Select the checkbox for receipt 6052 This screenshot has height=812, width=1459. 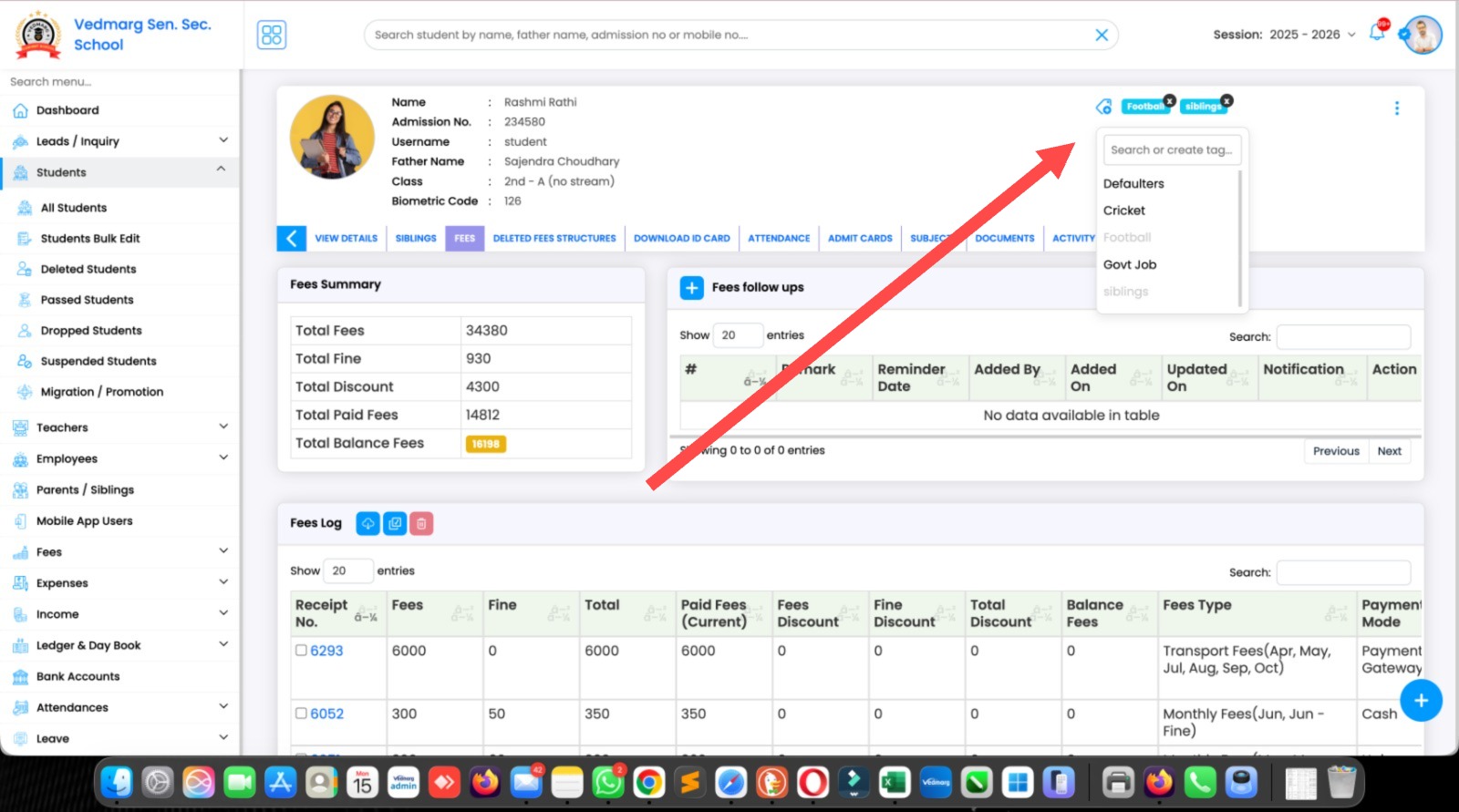[301, 714]
